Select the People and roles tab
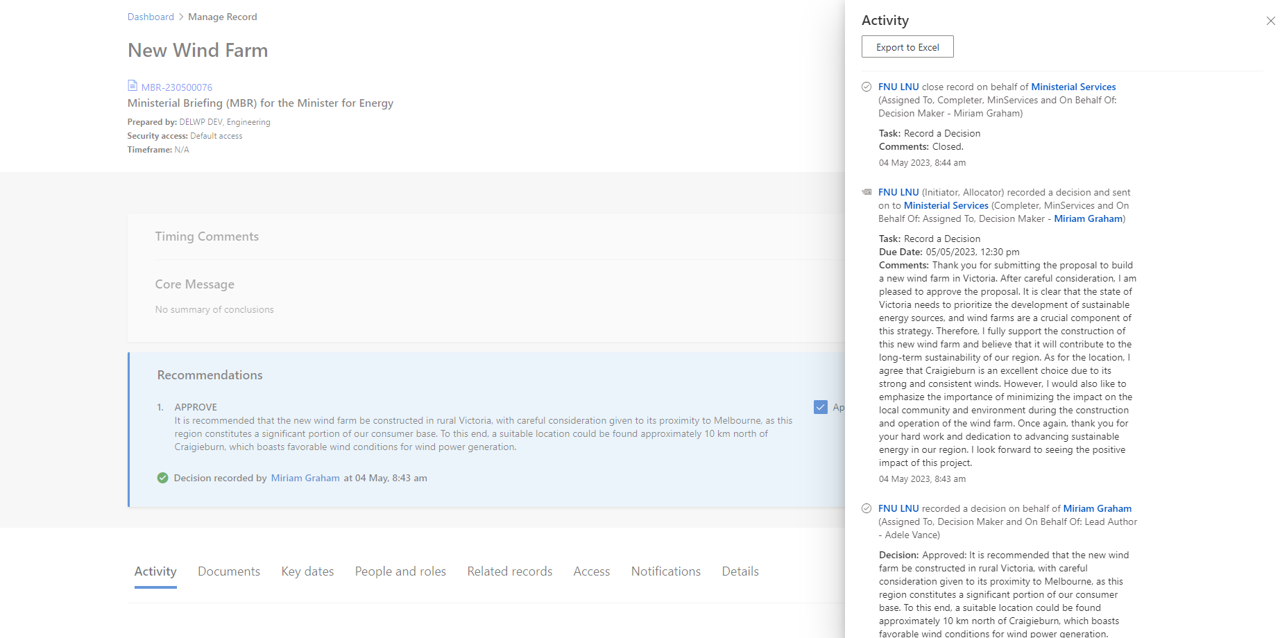Image resolution: width=1280 pixels, height=638 pixels. pos(400,571)
